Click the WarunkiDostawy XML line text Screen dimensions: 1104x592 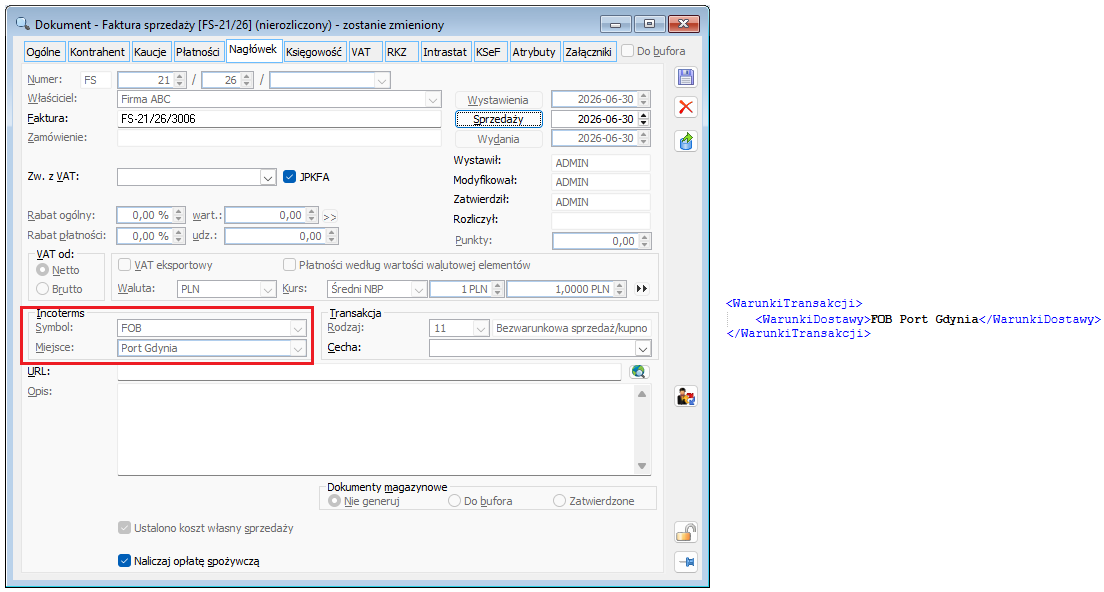pos(928,319)
